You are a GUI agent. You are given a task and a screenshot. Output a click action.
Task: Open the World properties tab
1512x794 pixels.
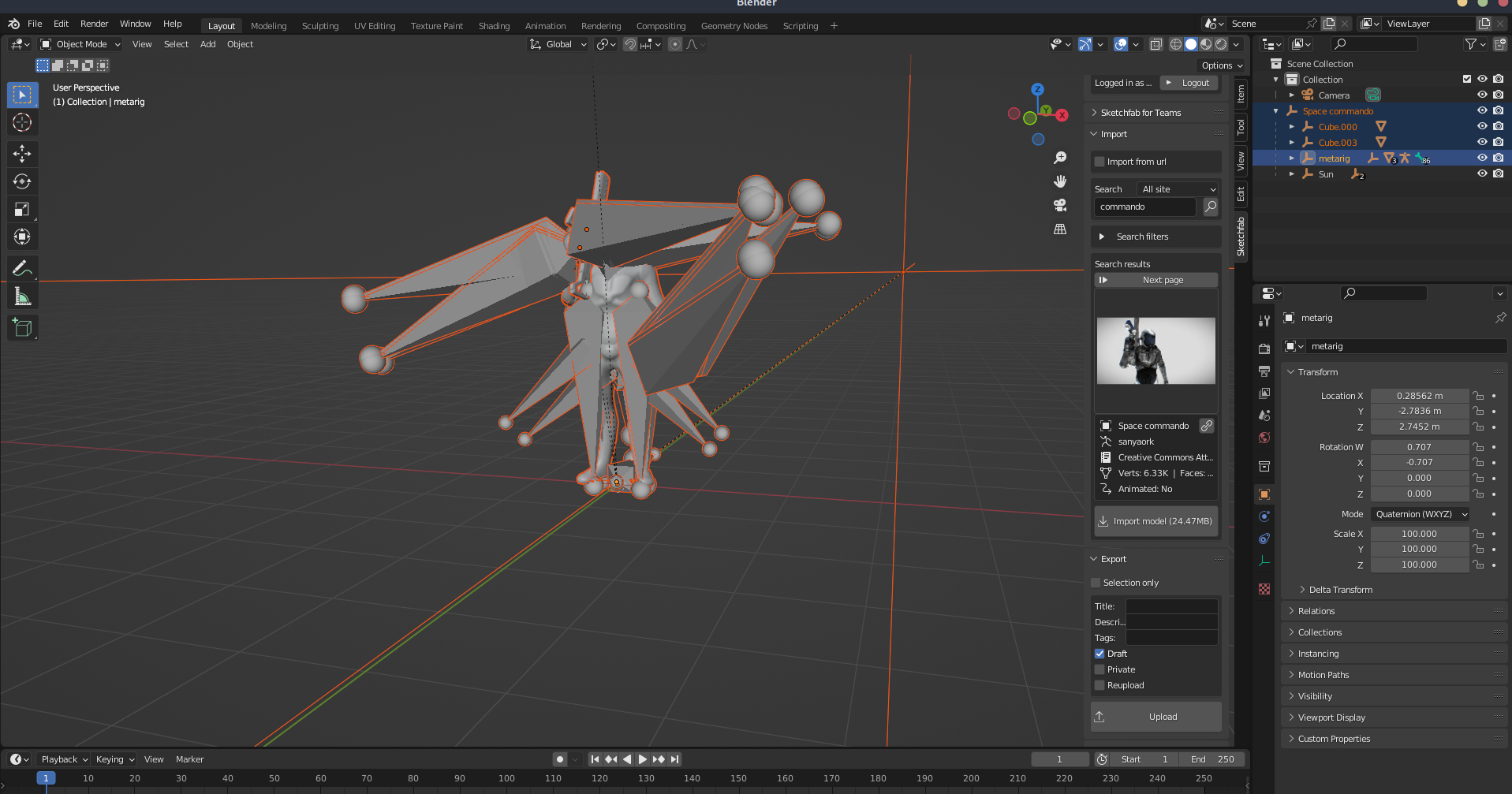click(1264, 438)
